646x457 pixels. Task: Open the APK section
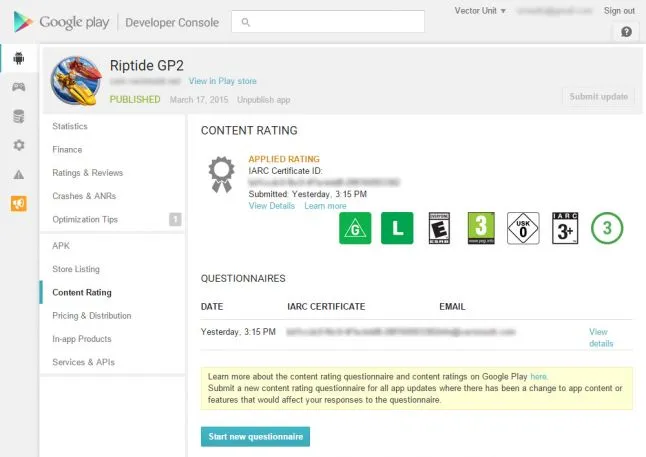61,246
